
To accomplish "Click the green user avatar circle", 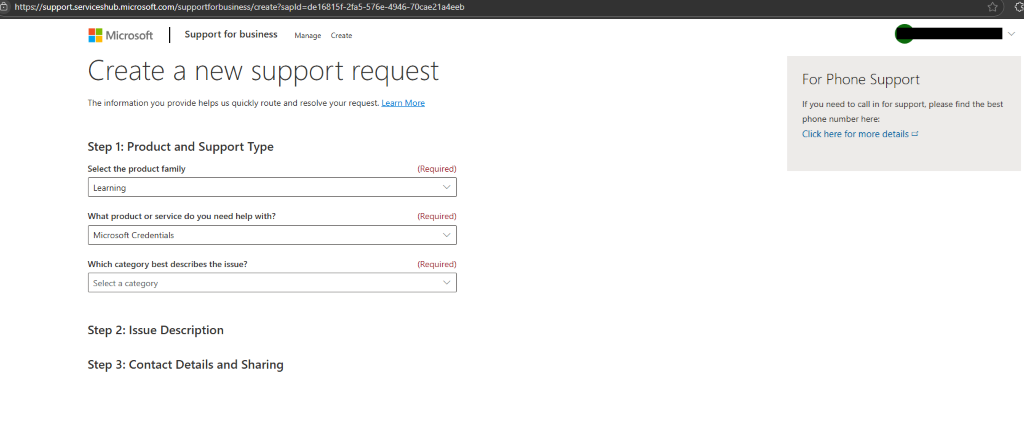I will 904,34.
